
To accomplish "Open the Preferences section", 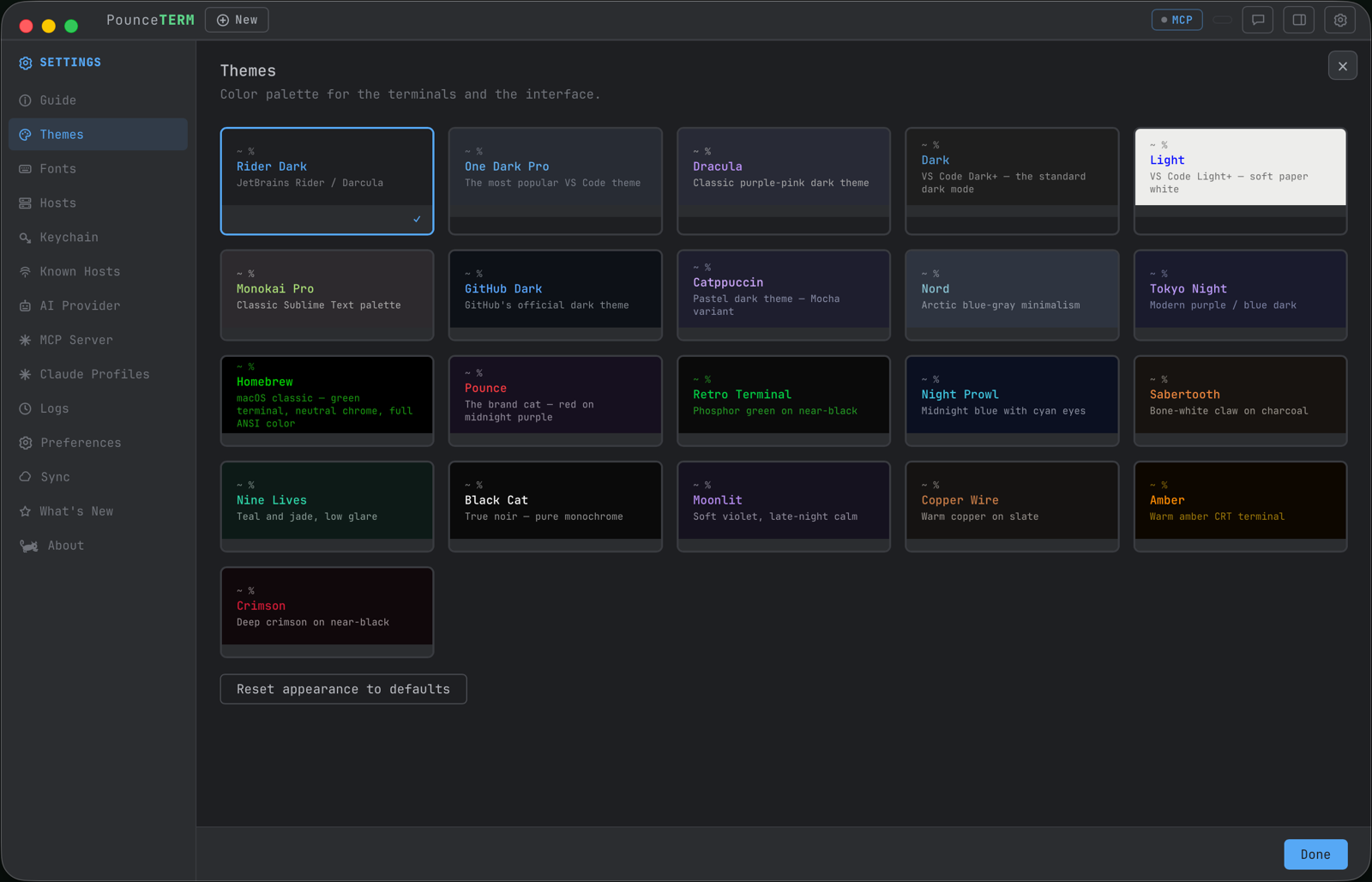I will [x=99, y=443].
